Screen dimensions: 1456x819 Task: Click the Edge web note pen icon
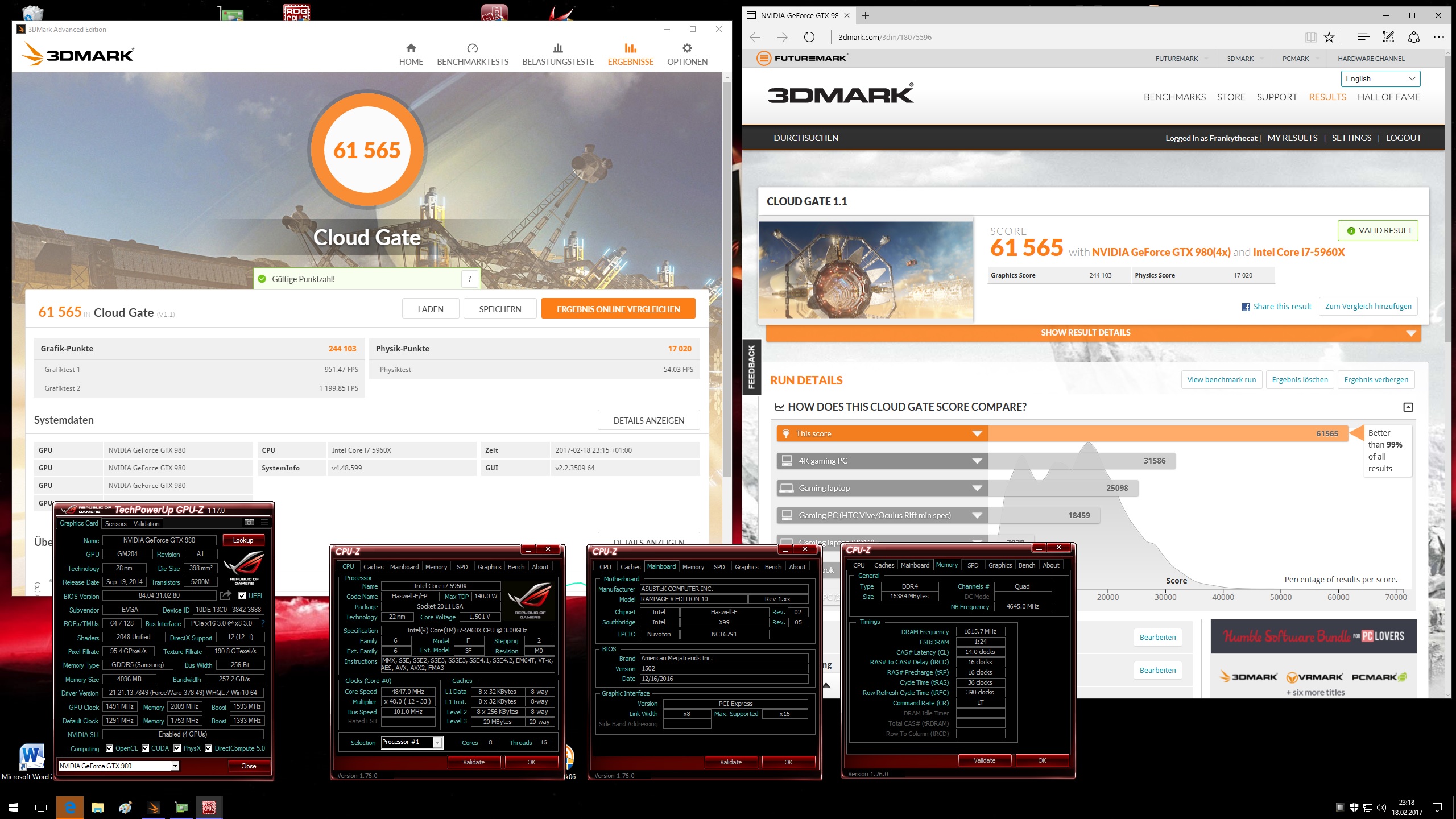click(1388, 38)
